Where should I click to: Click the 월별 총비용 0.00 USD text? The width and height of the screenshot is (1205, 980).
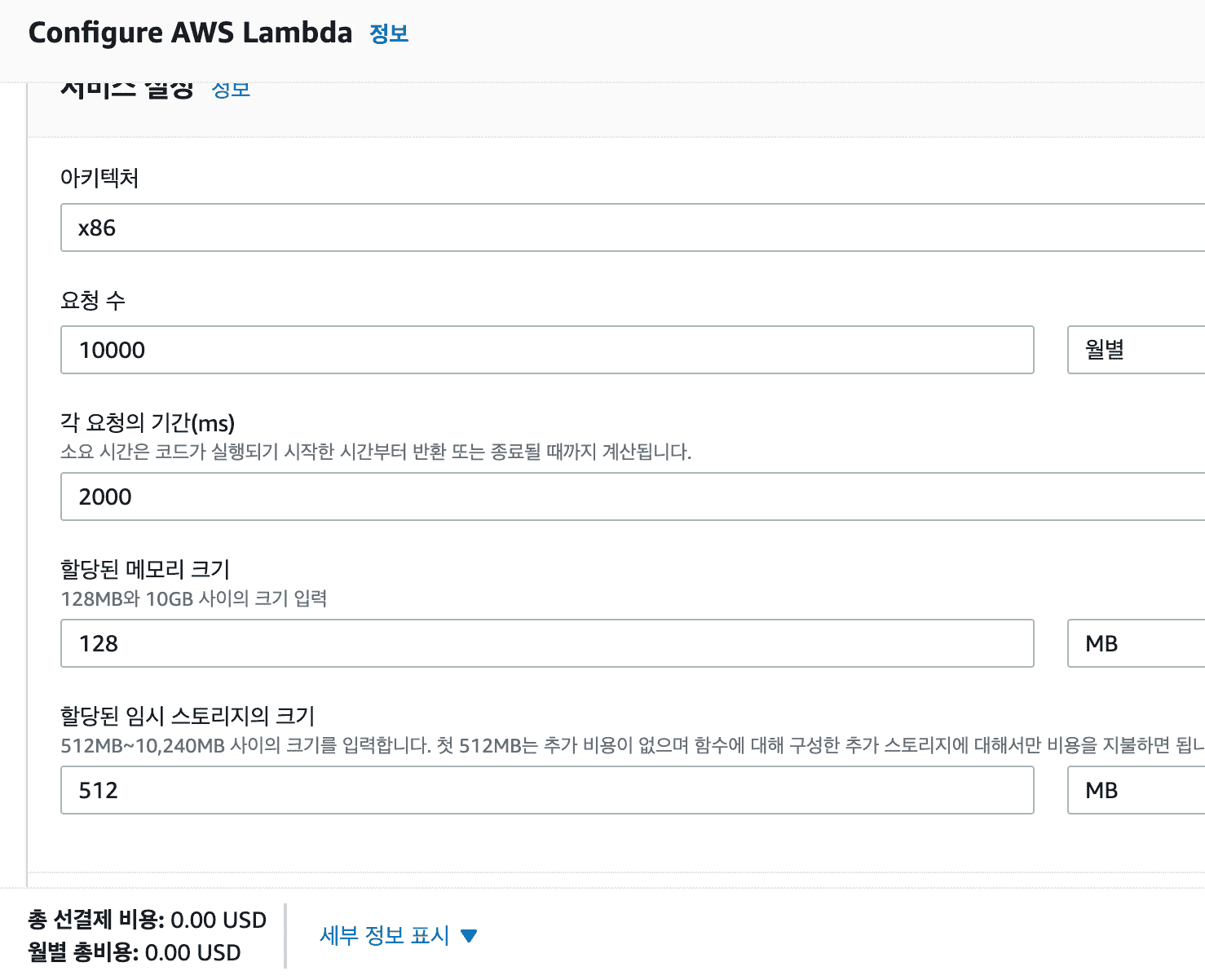(x=135, y=952)
